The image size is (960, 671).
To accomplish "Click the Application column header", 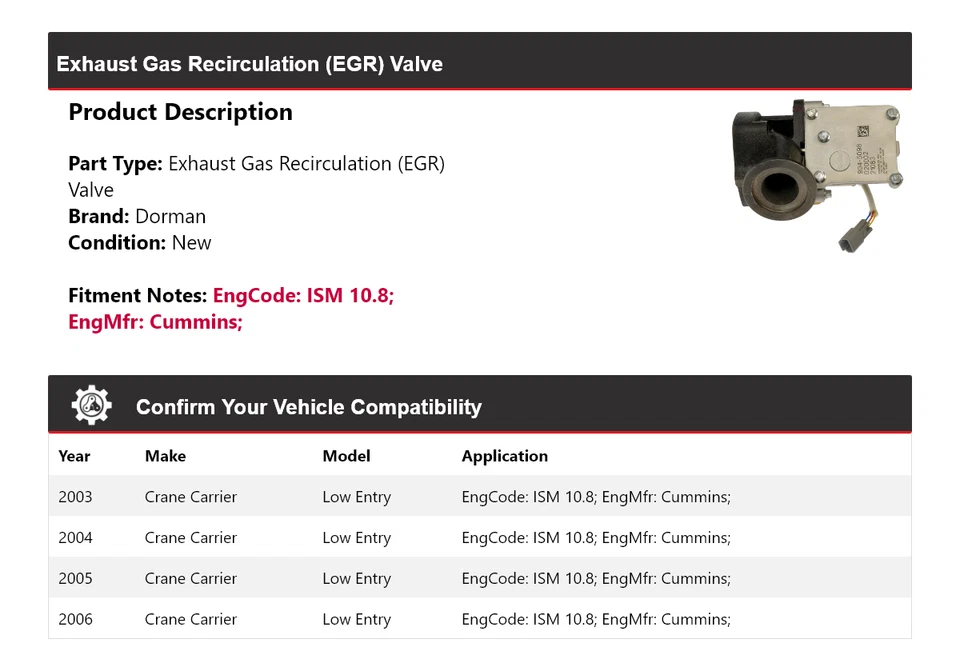I will point(504,456).
